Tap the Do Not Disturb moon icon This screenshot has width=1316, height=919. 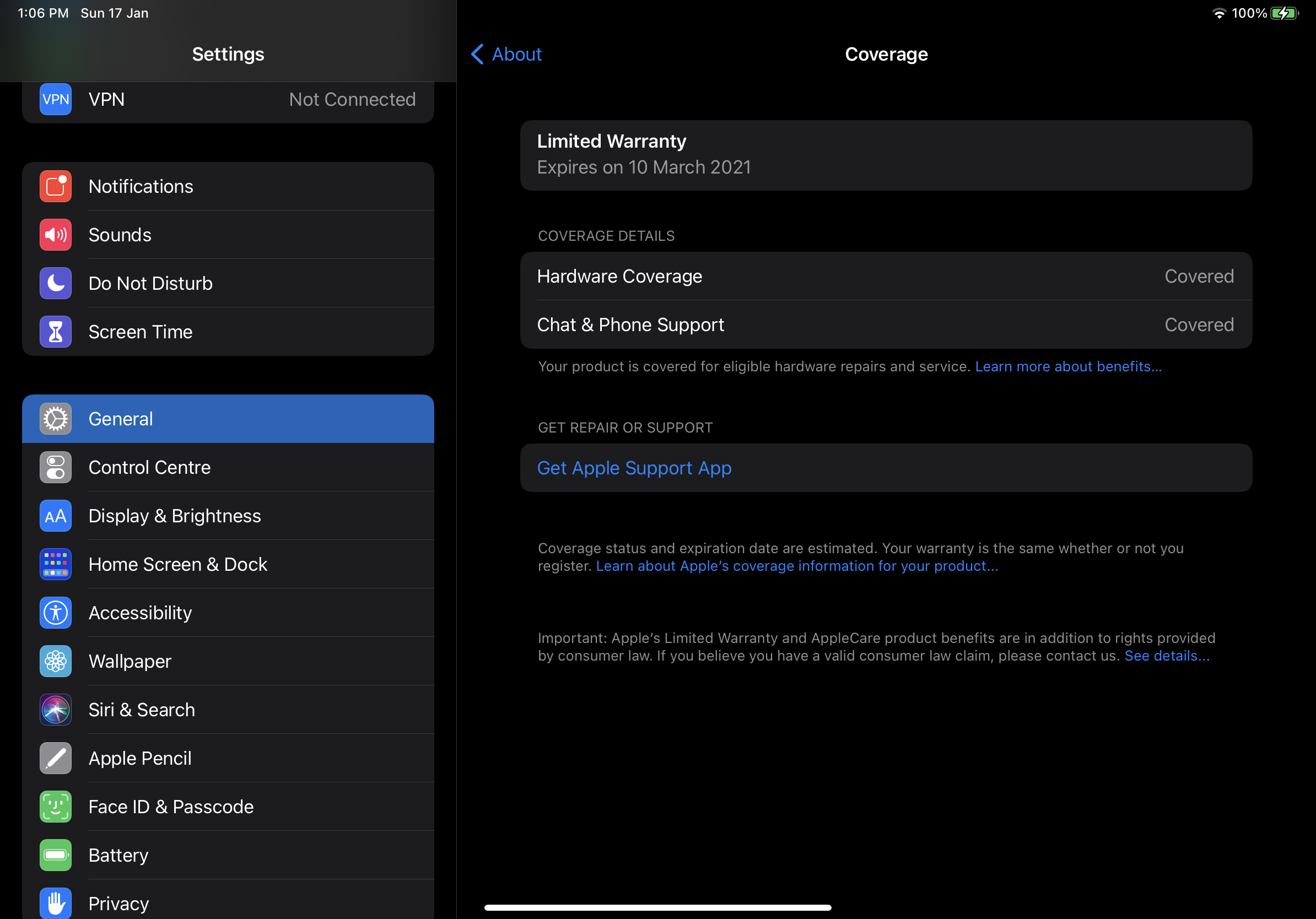56,283
